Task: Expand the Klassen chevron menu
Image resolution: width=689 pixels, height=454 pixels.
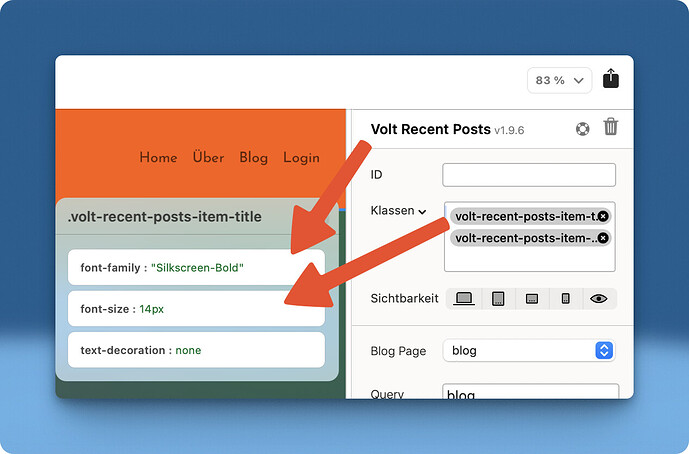Action: point(422,212)
